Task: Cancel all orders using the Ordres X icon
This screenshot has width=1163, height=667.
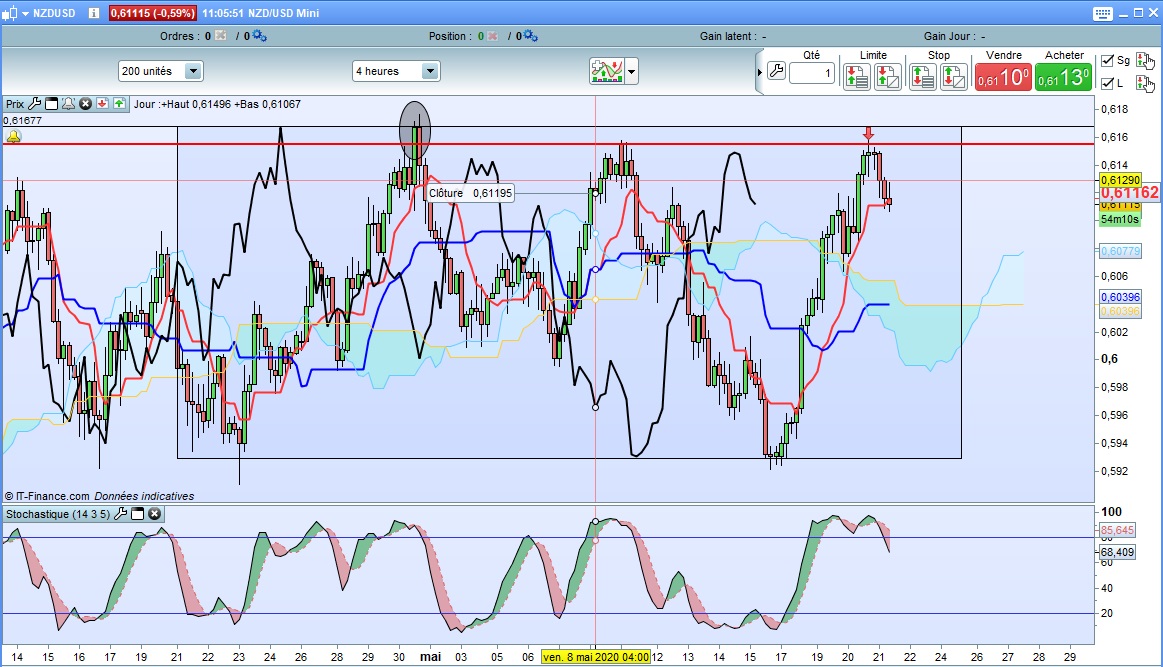Action: (x=221, y=36)
